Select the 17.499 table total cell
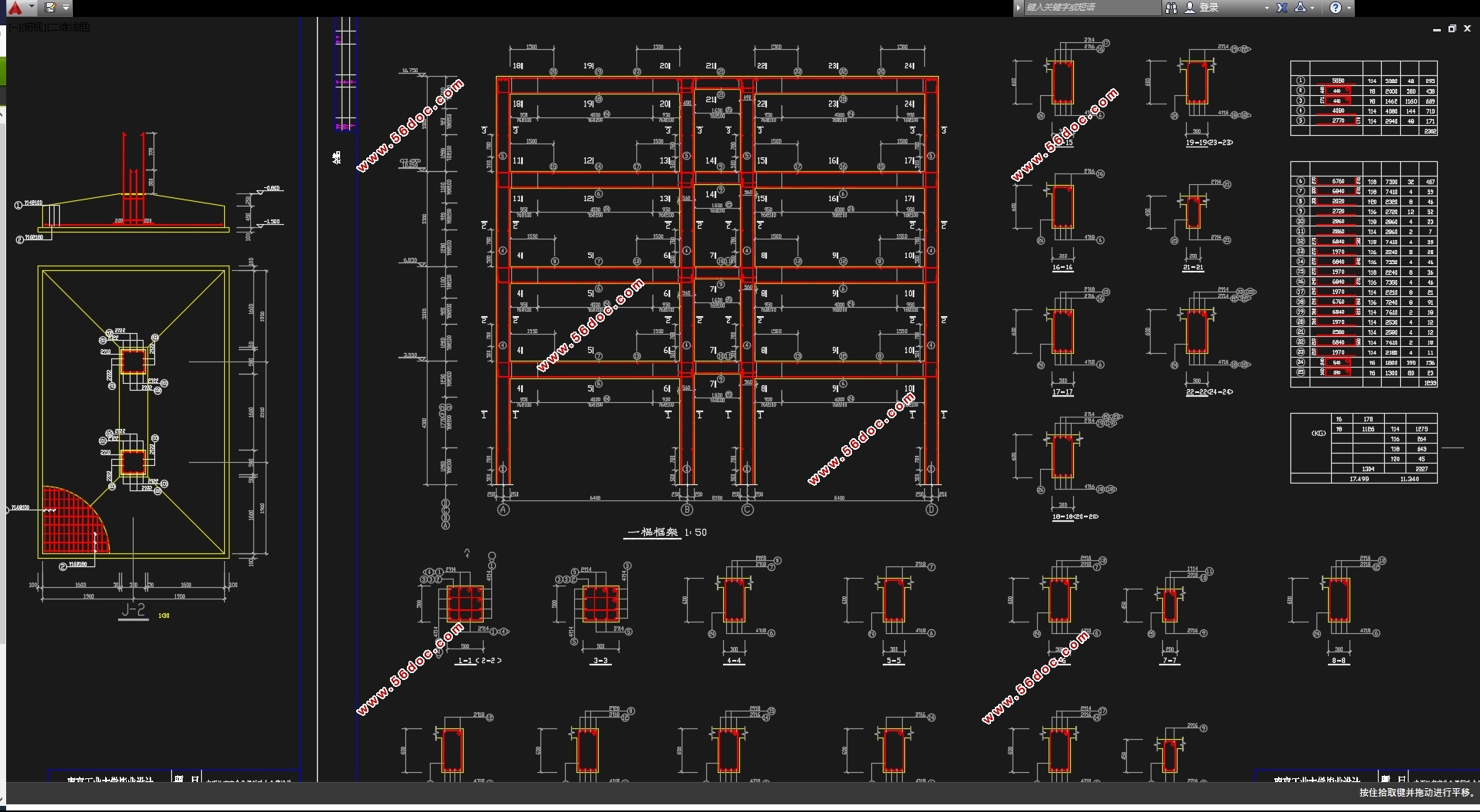This screenshot has height=812, width=1480. pyautogui.click(x=1359, y=478)
